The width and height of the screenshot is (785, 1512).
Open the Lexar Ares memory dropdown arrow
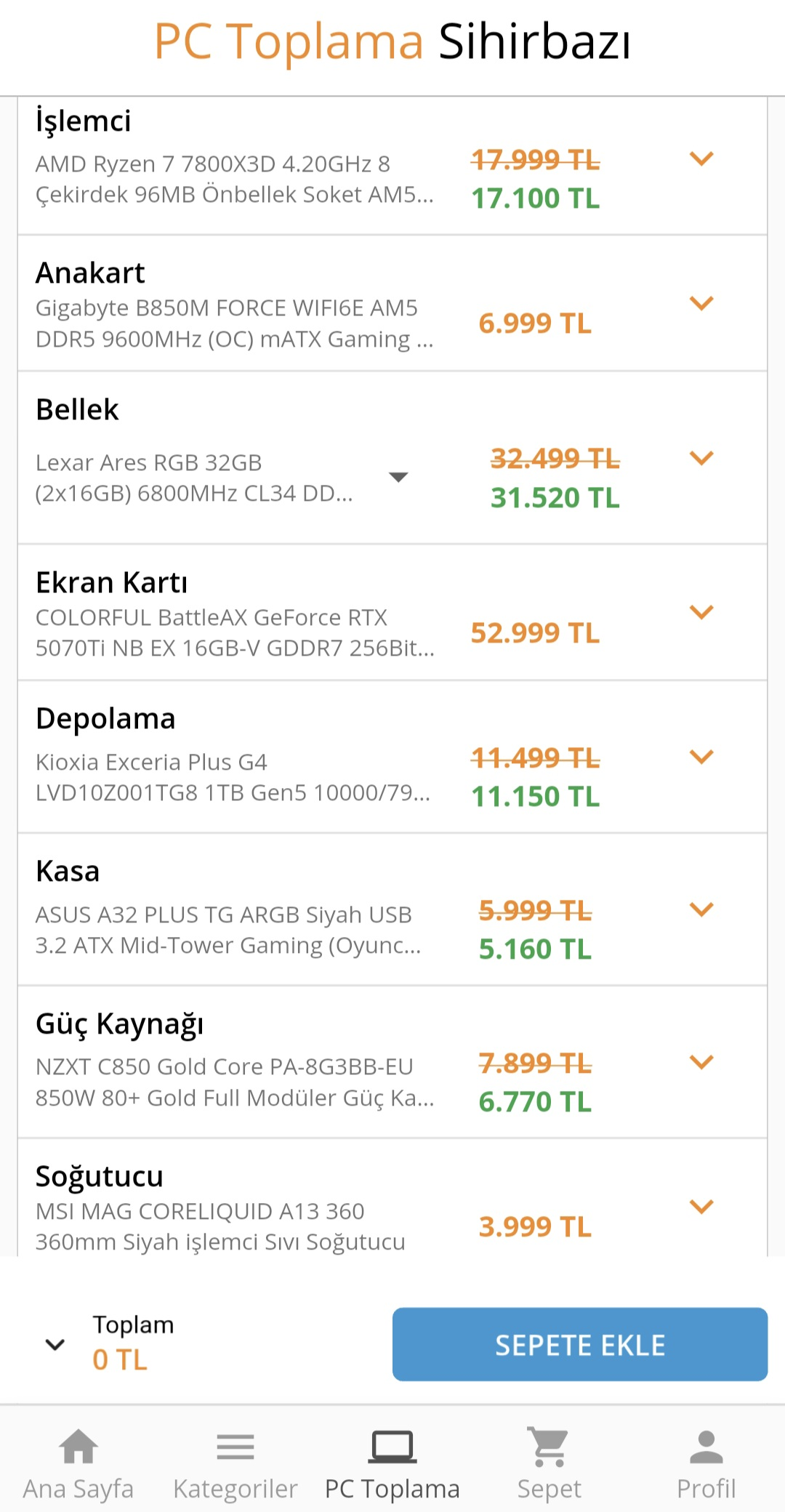coord(398,478)
